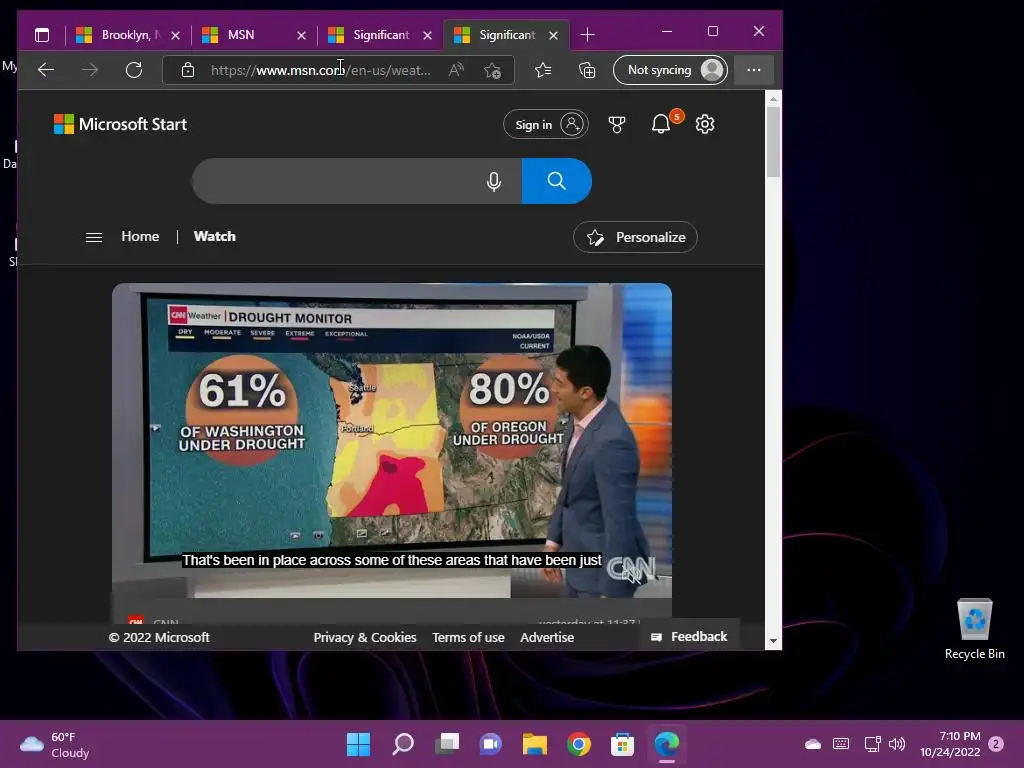
Task: Open Microsoft Rewards trophy icon
Action: pos(616,124)
